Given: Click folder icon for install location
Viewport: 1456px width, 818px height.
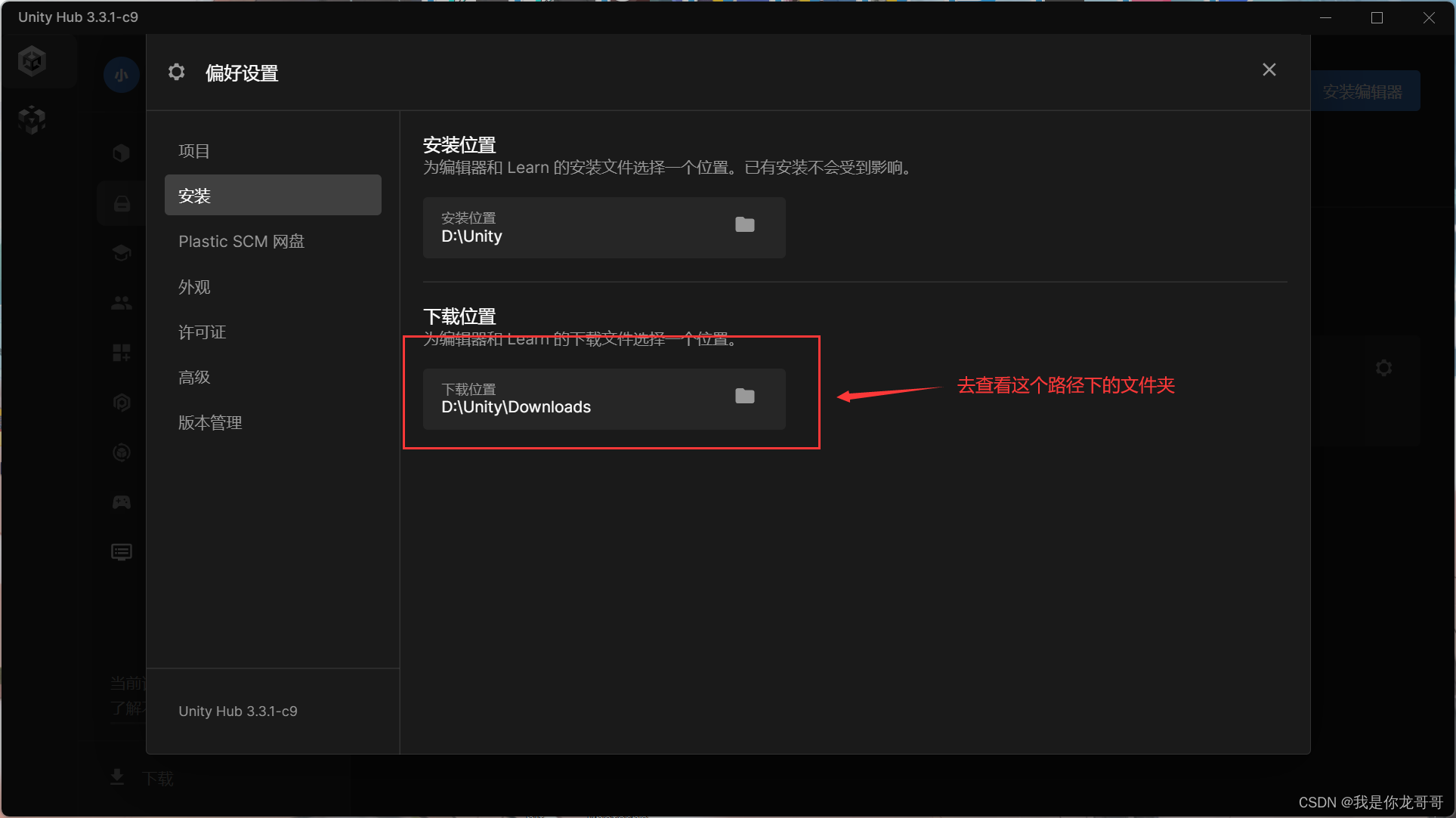Looking at the screenshot, I should click(744, 224).
